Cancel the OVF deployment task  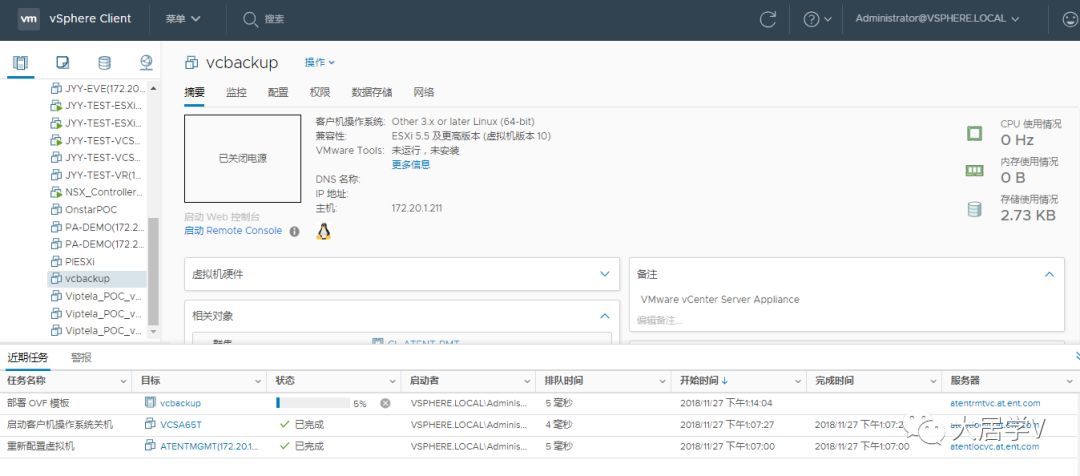[x=385, y=403]
